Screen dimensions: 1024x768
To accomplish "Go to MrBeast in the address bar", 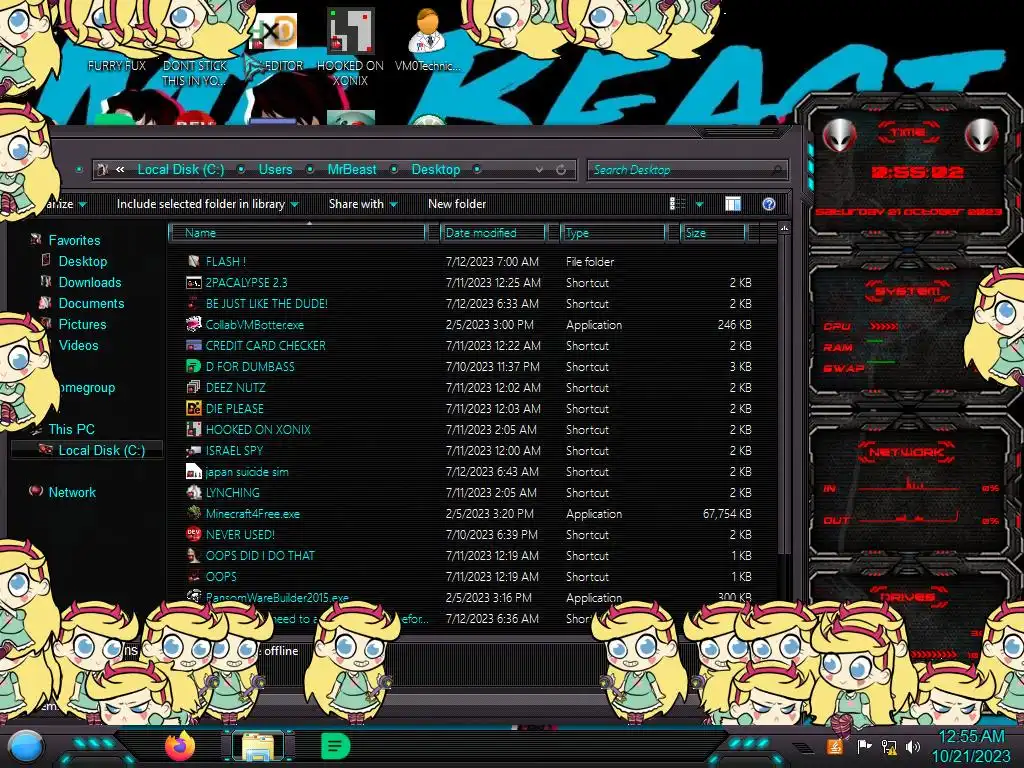I will pyautogui.click(x=352, y=170).
